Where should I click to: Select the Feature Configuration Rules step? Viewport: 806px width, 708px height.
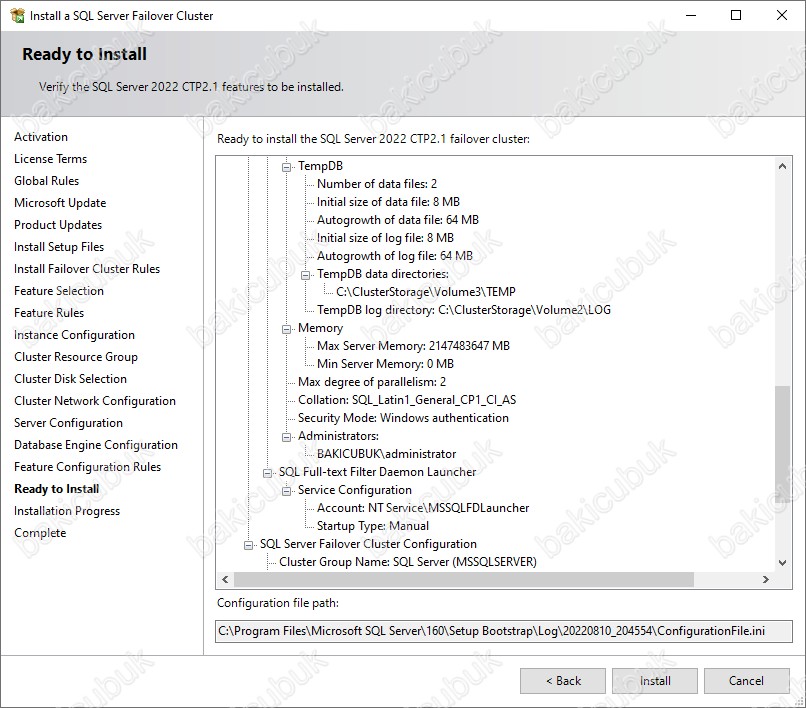(87, 467)
